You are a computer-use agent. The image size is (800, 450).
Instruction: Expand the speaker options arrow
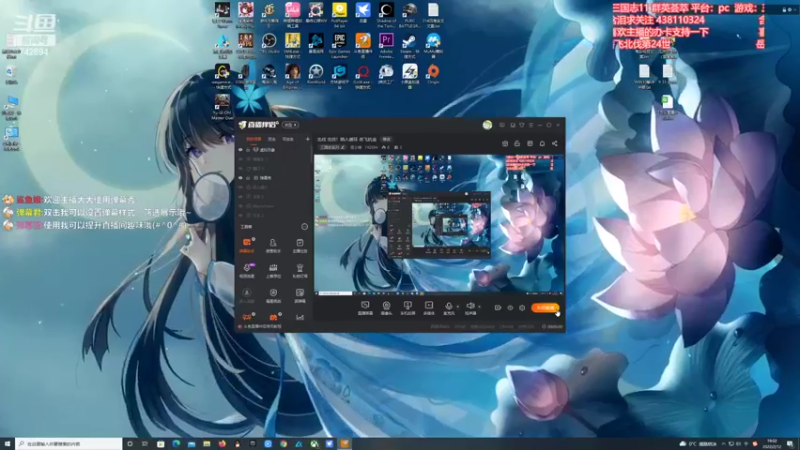[x=479, y=307]
